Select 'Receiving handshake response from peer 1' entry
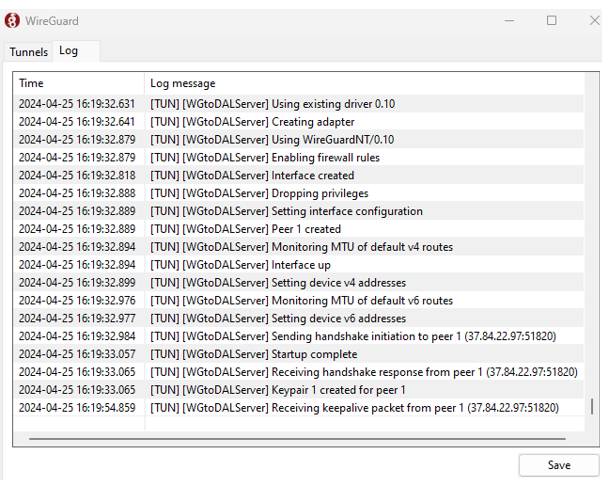The height and width of the screenshot is (480, 602). pos(298,372)
